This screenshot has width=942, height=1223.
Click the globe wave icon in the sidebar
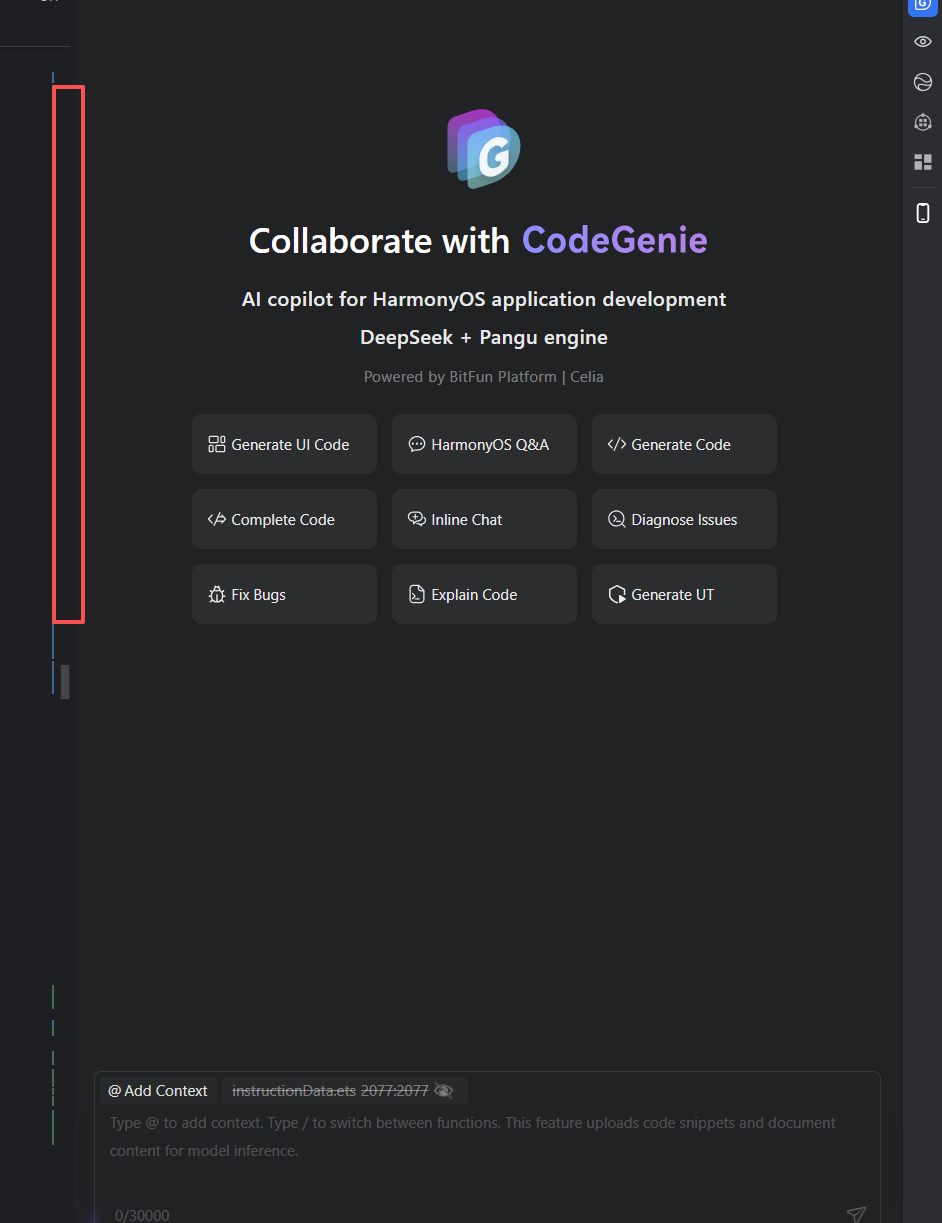point(923,82)
